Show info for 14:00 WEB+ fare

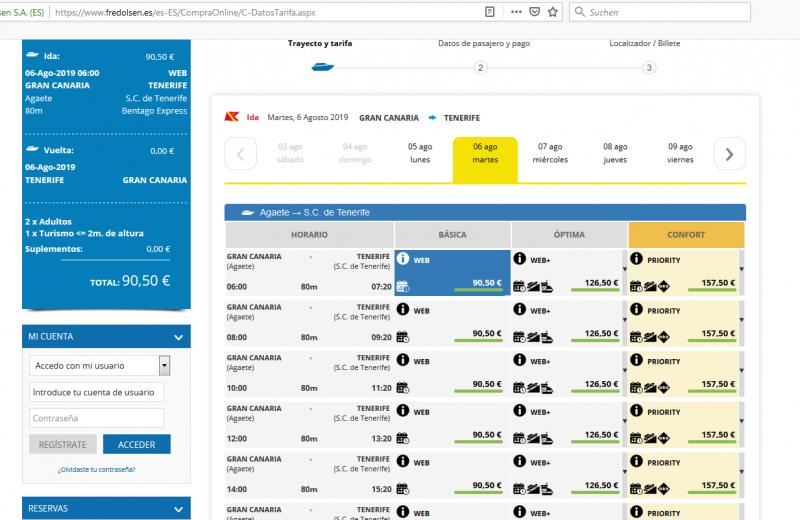point(519,461)
